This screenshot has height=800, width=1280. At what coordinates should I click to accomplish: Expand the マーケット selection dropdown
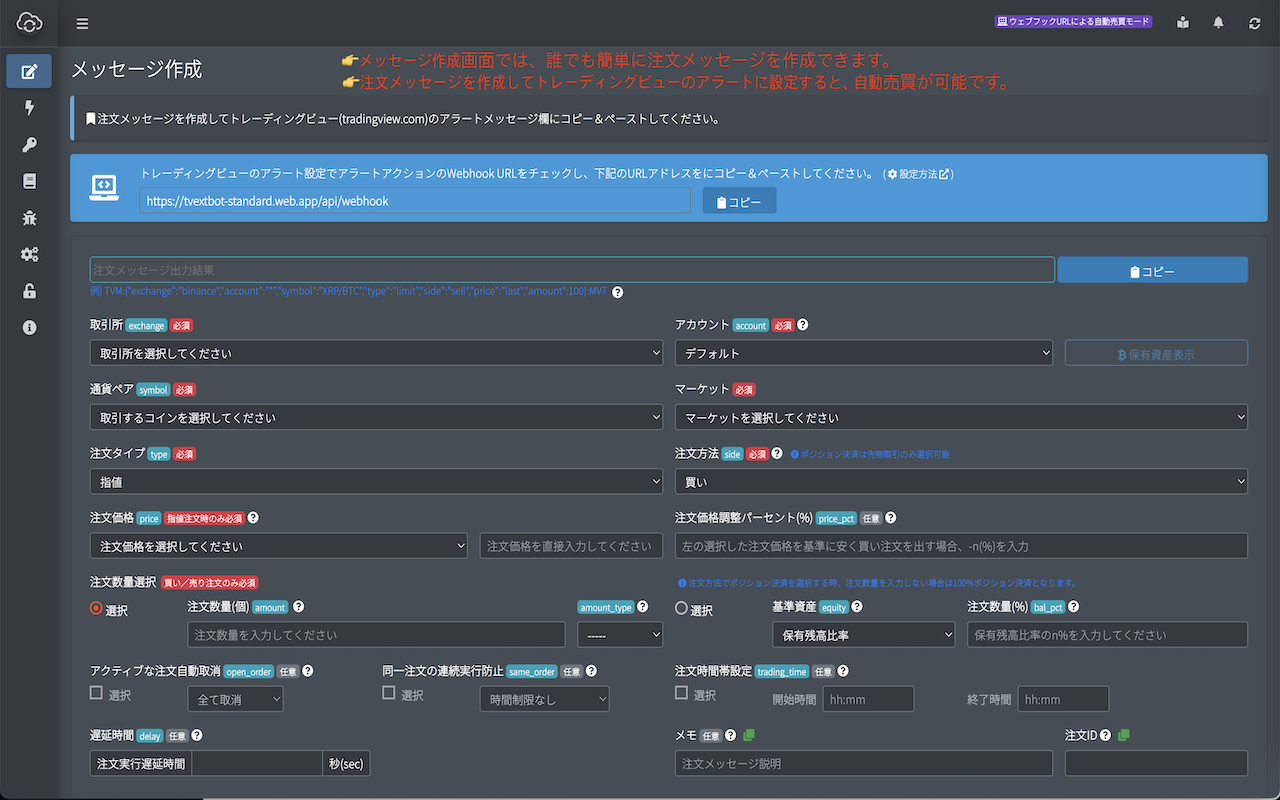point(961,417)
